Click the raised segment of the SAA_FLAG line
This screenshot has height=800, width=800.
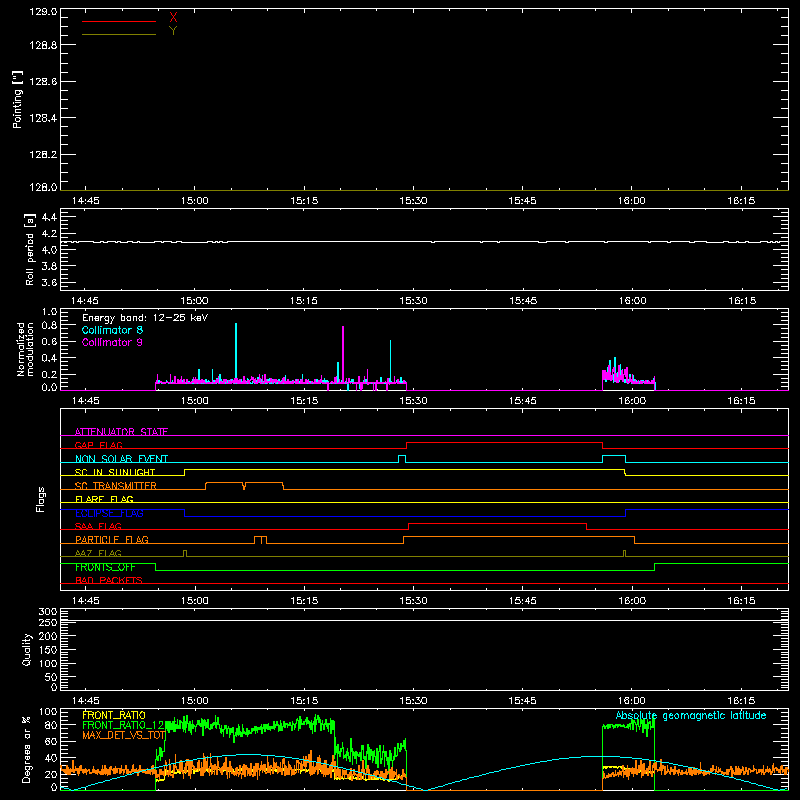point(497,523)
